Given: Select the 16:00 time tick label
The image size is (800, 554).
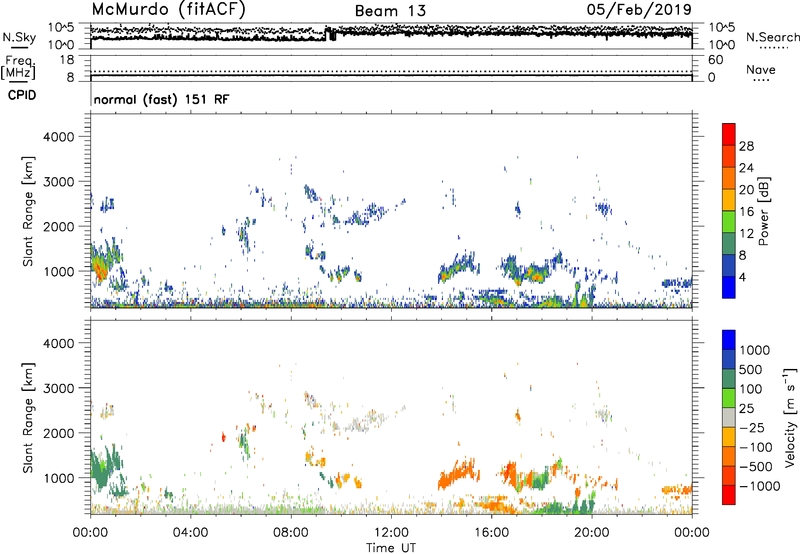Looking at the screenshot, I should (491, 533).
